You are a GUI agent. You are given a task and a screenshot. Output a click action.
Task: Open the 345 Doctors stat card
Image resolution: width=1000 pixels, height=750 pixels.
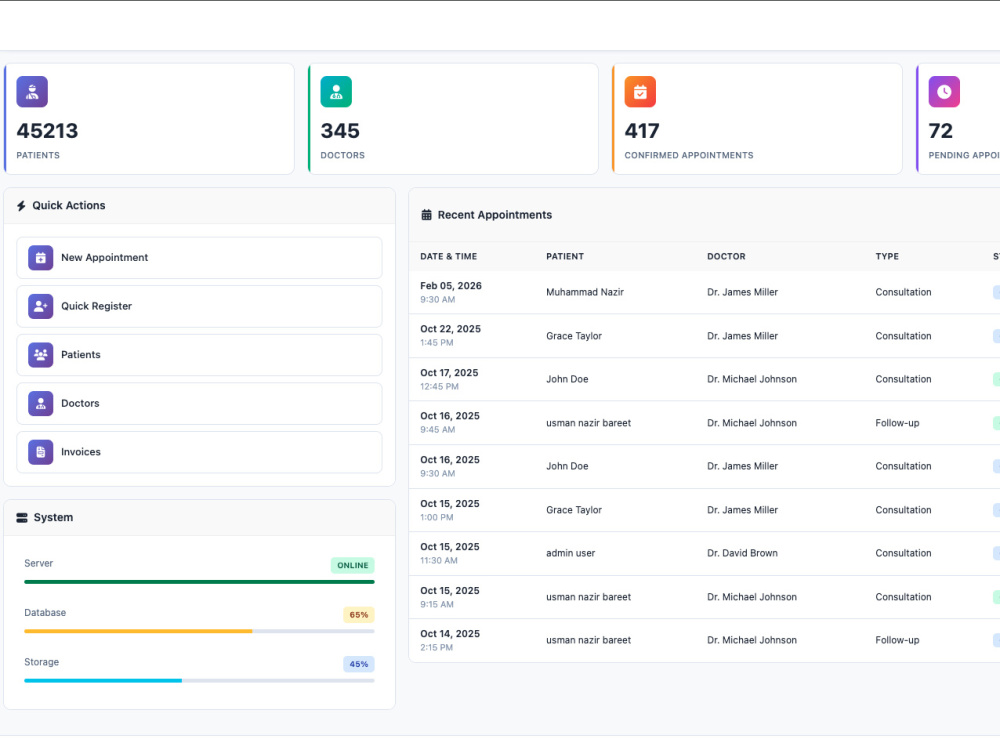point(453,119)
